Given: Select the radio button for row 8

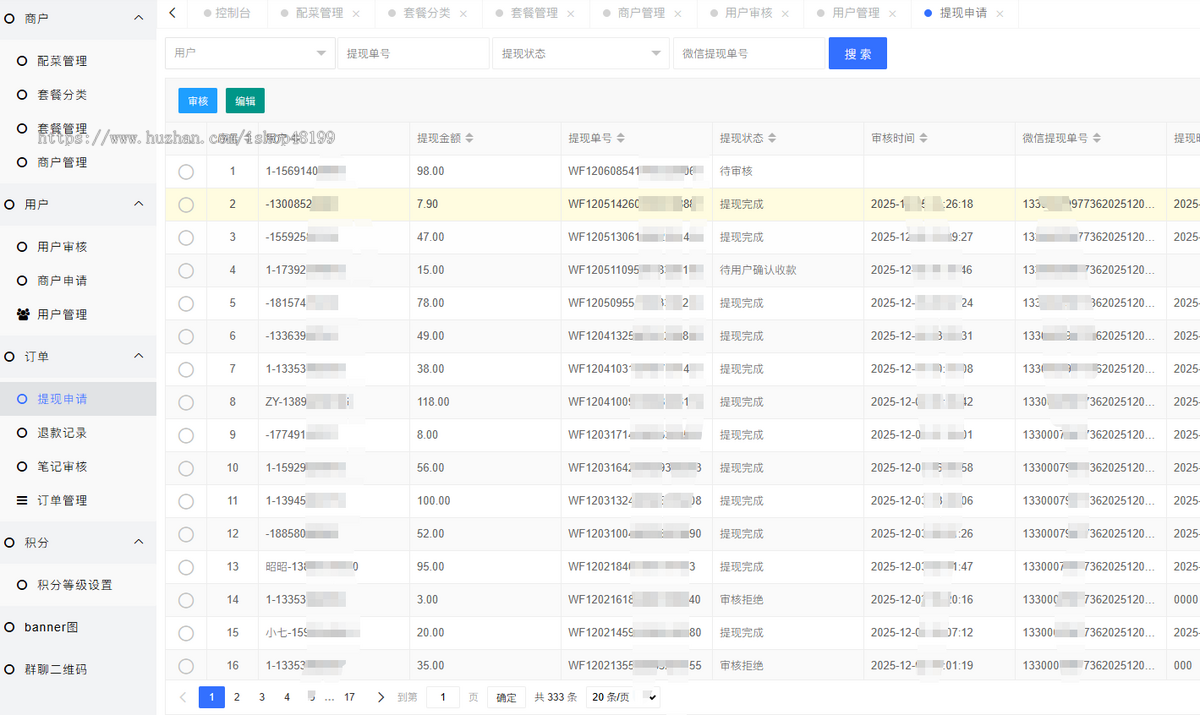Looking at the screenshot, I should (x=186, y=402).
